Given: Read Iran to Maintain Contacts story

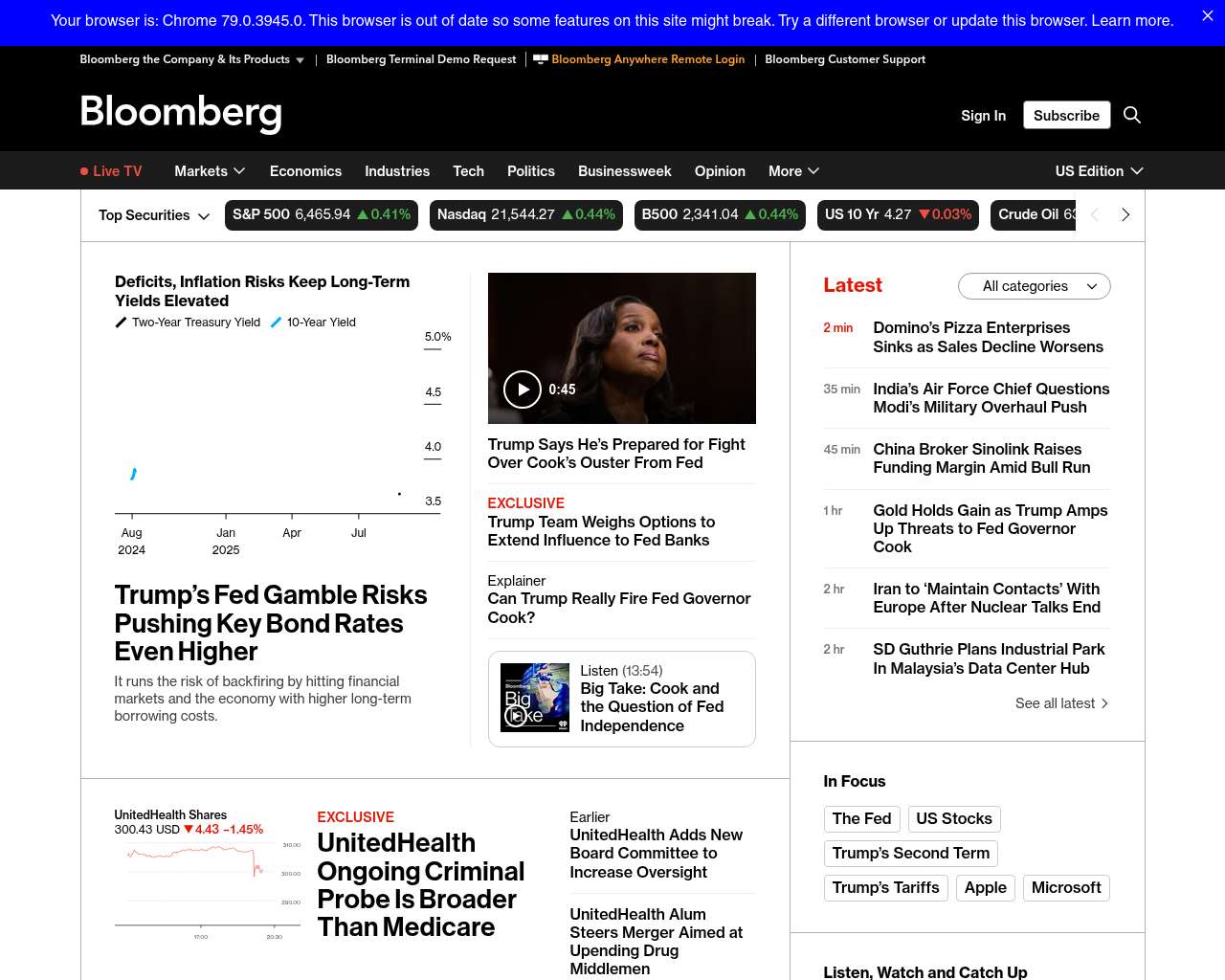Looking at the screenshot, I should [987, 598].
